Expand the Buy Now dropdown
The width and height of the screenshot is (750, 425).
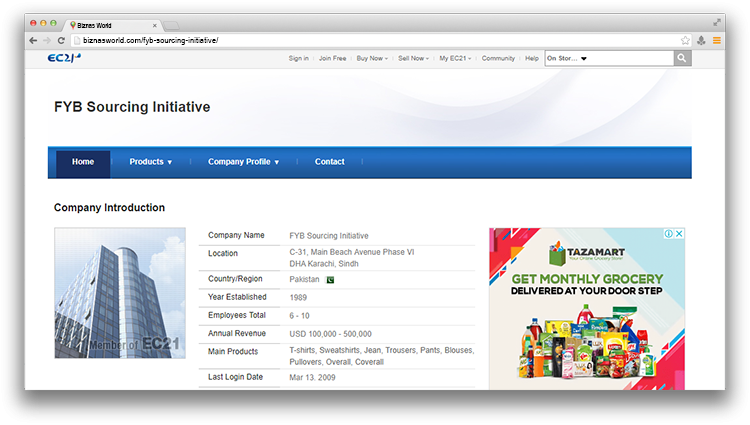tap(372, 59)
